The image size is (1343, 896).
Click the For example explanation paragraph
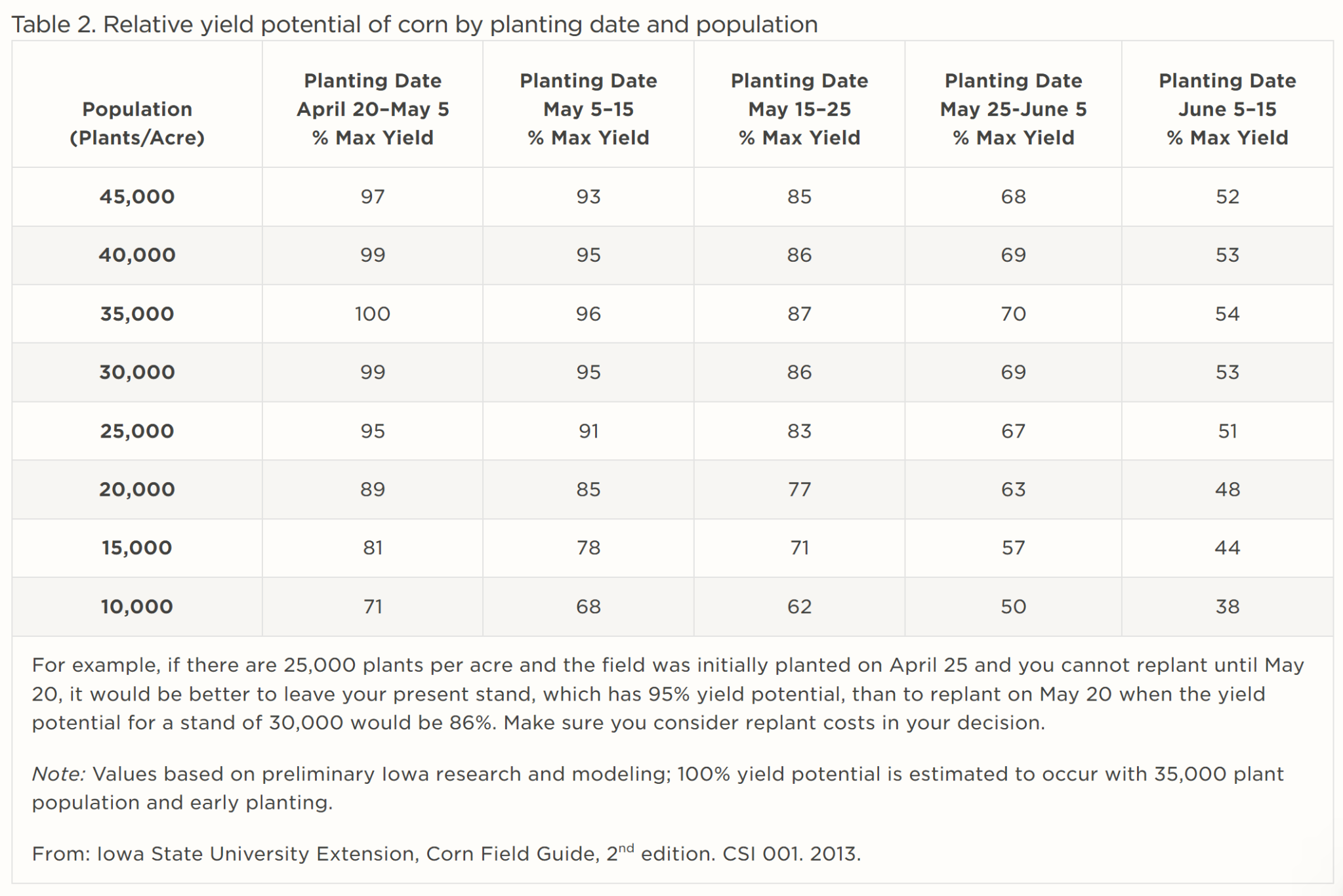[x=667, y=693]
